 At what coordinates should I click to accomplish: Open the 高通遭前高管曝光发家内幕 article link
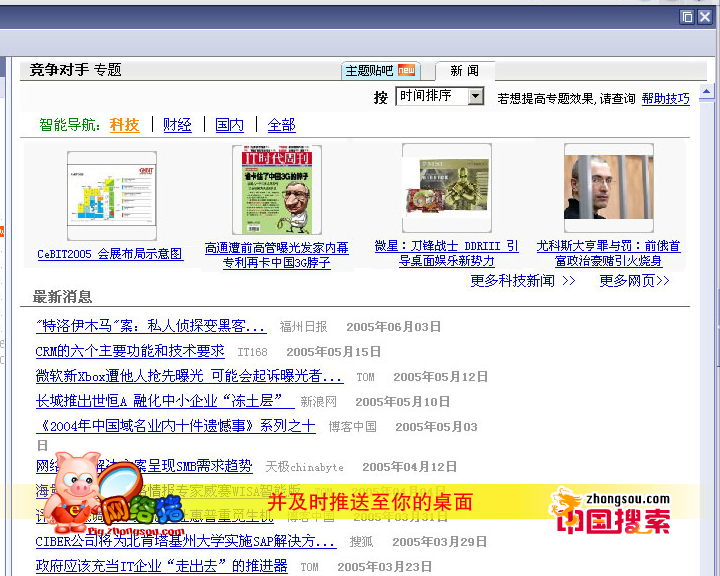pyautogui.click(x=276, y=255)
